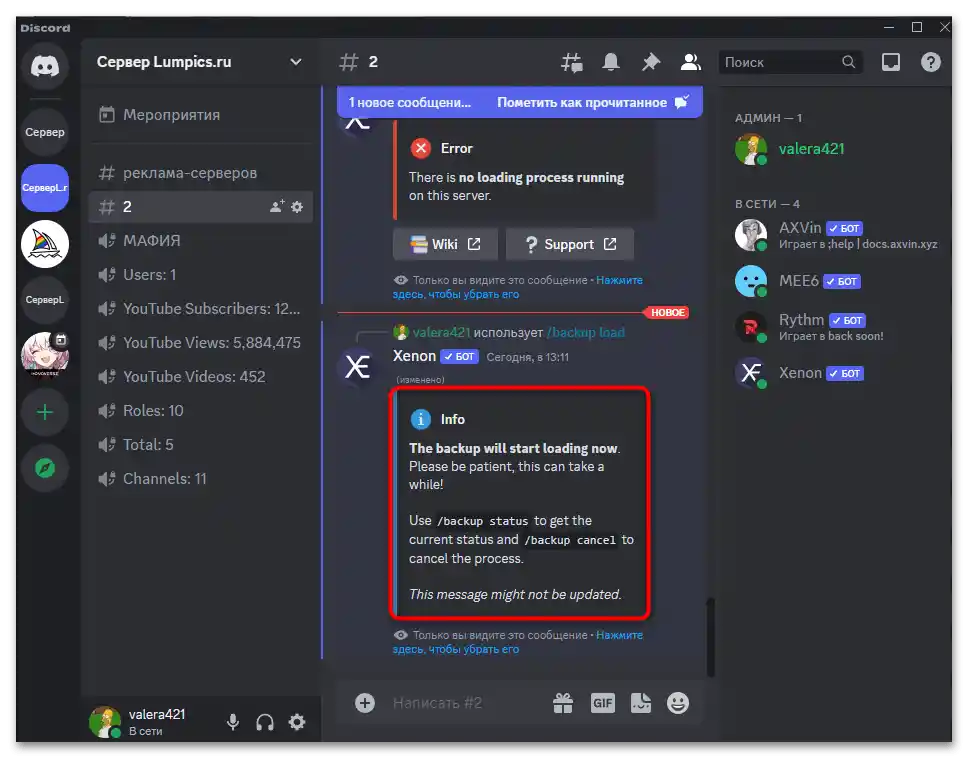Click Xenon avatar beside the Info message
968x758 pixels.
(357, 367)
